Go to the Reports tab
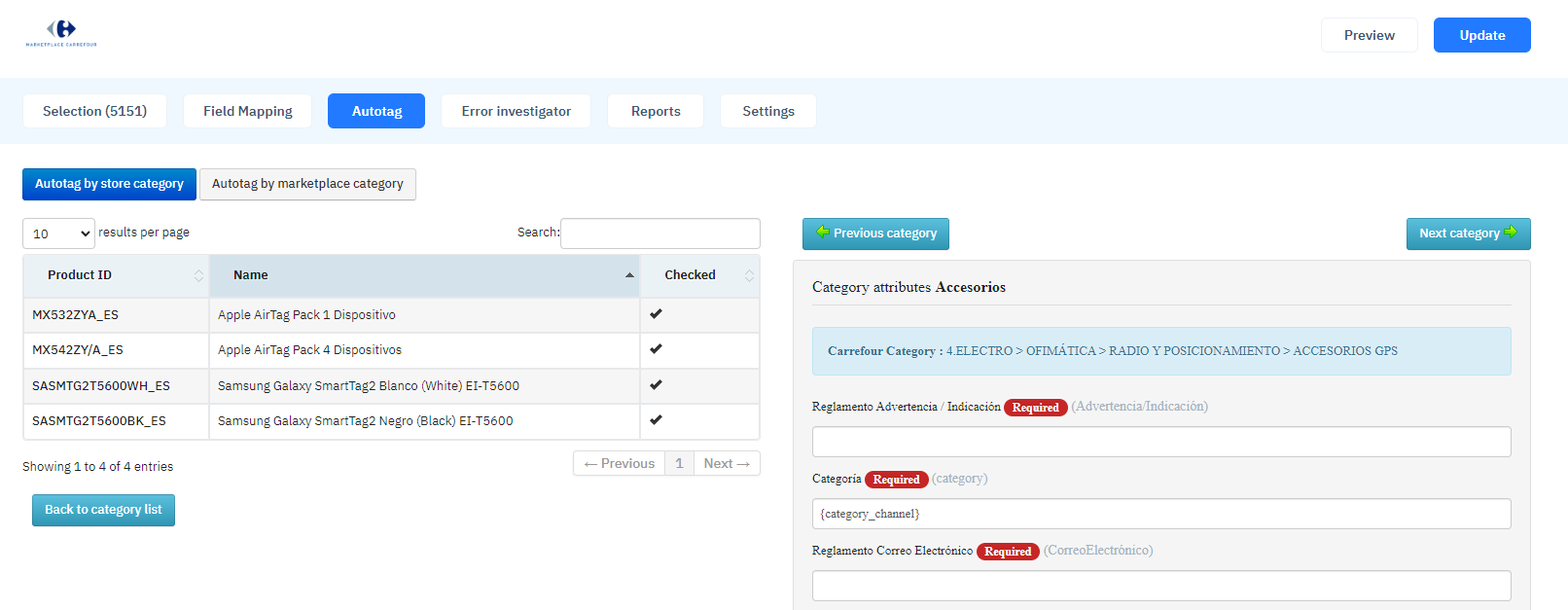The height and width of the screenshot is (610, 1568). 656,111
